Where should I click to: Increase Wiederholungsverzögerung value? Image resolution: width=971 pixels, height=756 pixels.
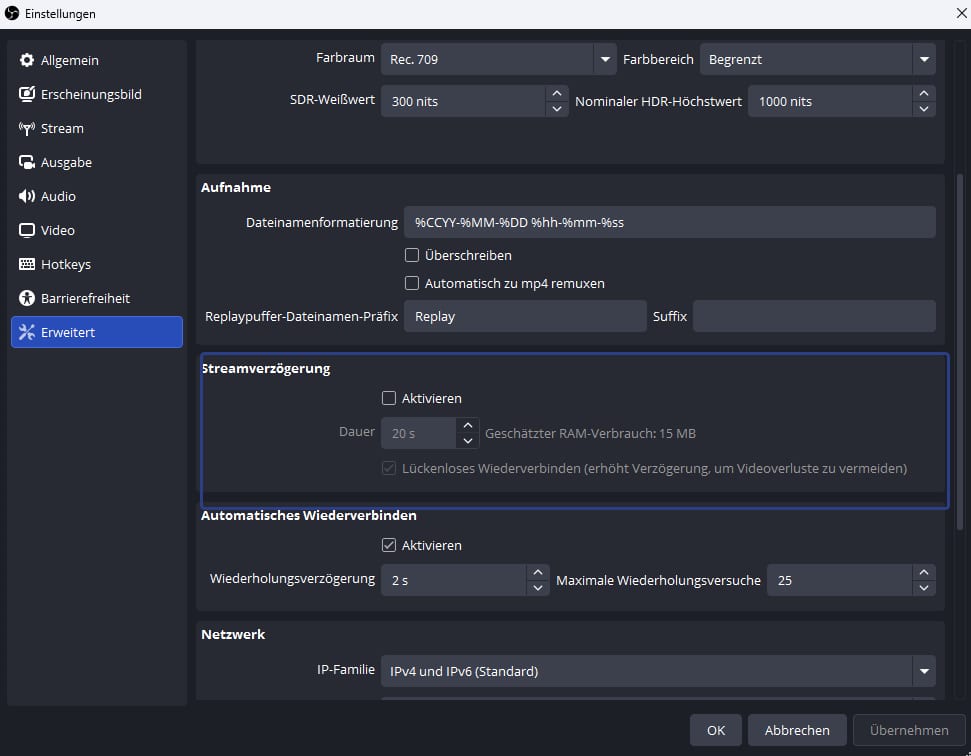538,573
